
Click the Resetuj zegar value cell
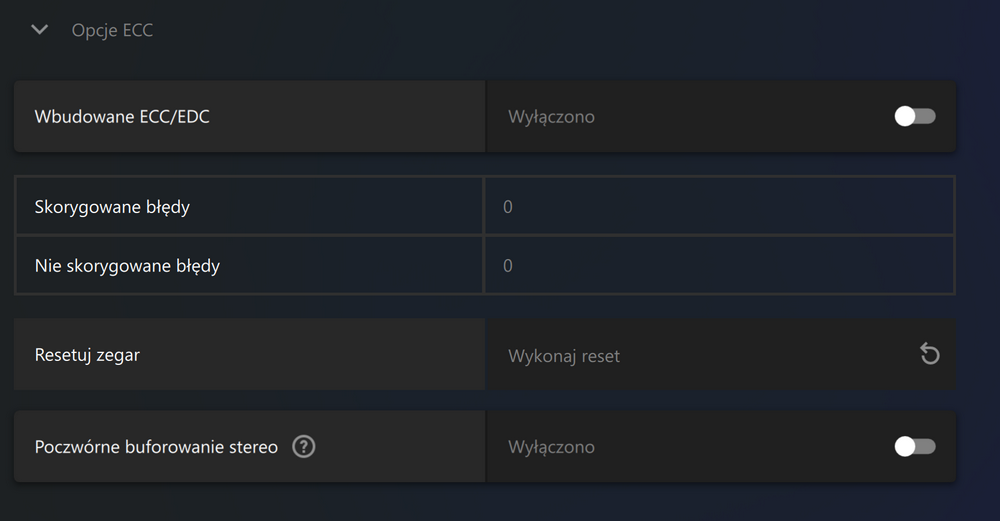[721, 355]
